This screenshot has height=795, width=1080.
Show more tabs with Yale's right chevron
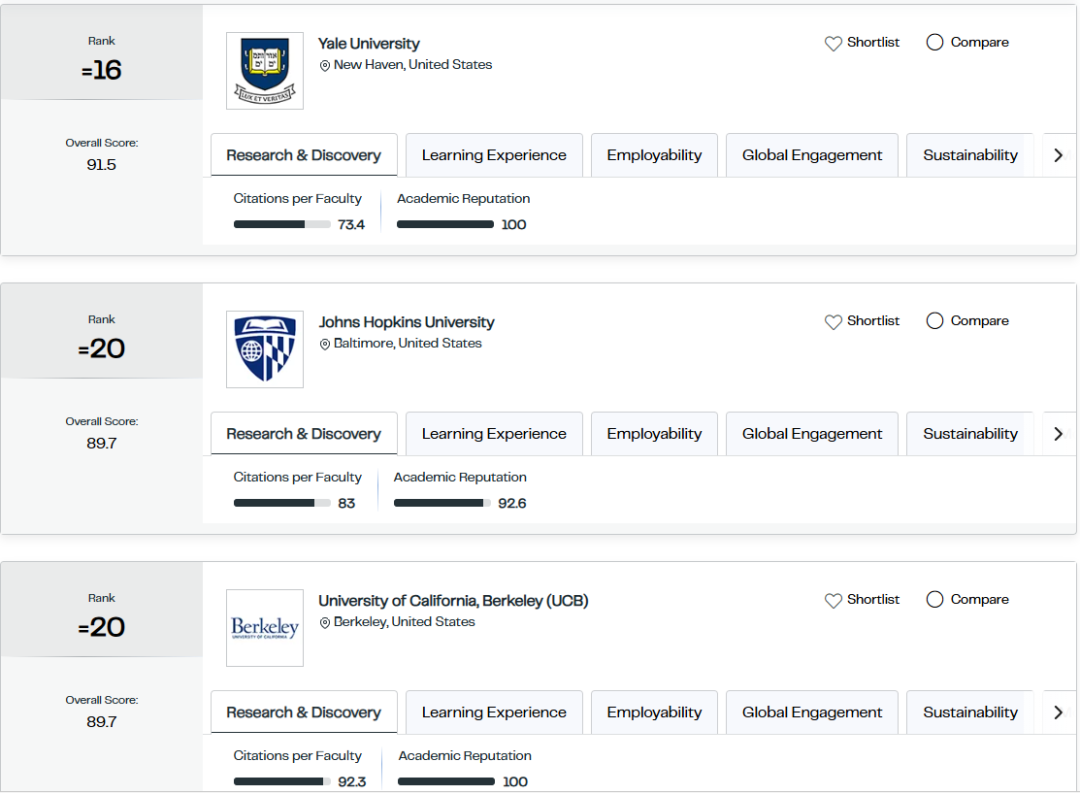coord(1058,156)
